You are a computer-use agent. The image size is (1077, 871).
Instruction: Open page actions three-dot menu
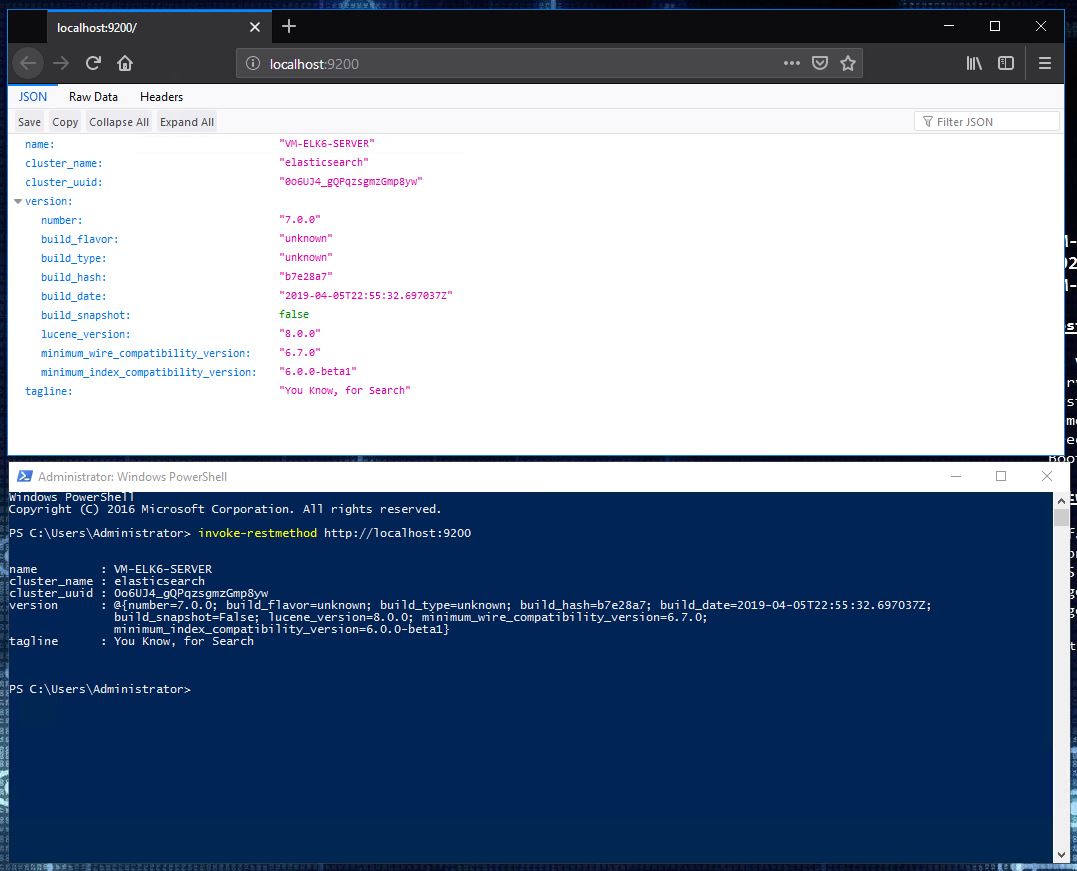(791, 63)
